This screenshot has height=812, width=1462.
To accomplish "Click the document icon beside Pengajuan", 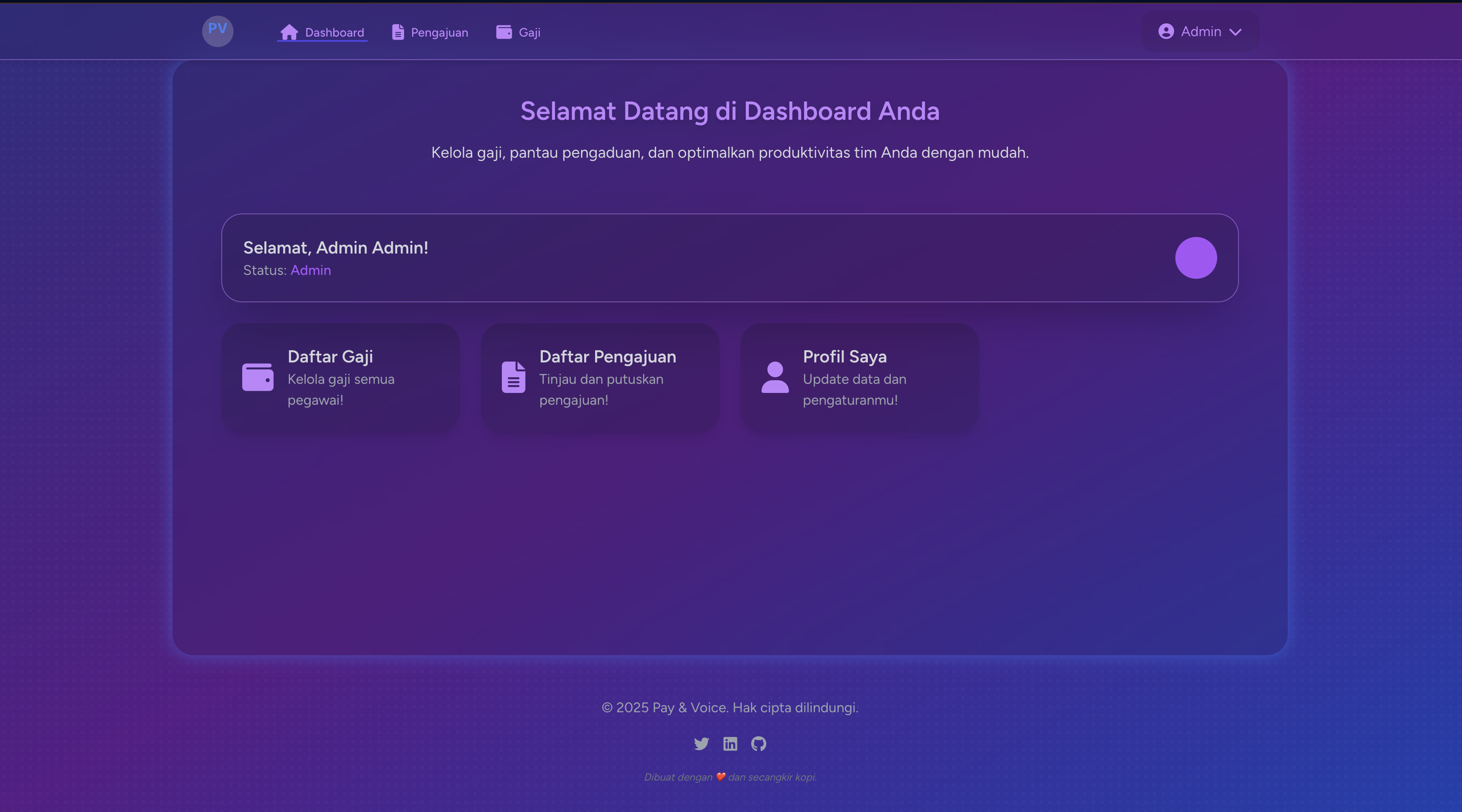I will (x=397, y=32).
